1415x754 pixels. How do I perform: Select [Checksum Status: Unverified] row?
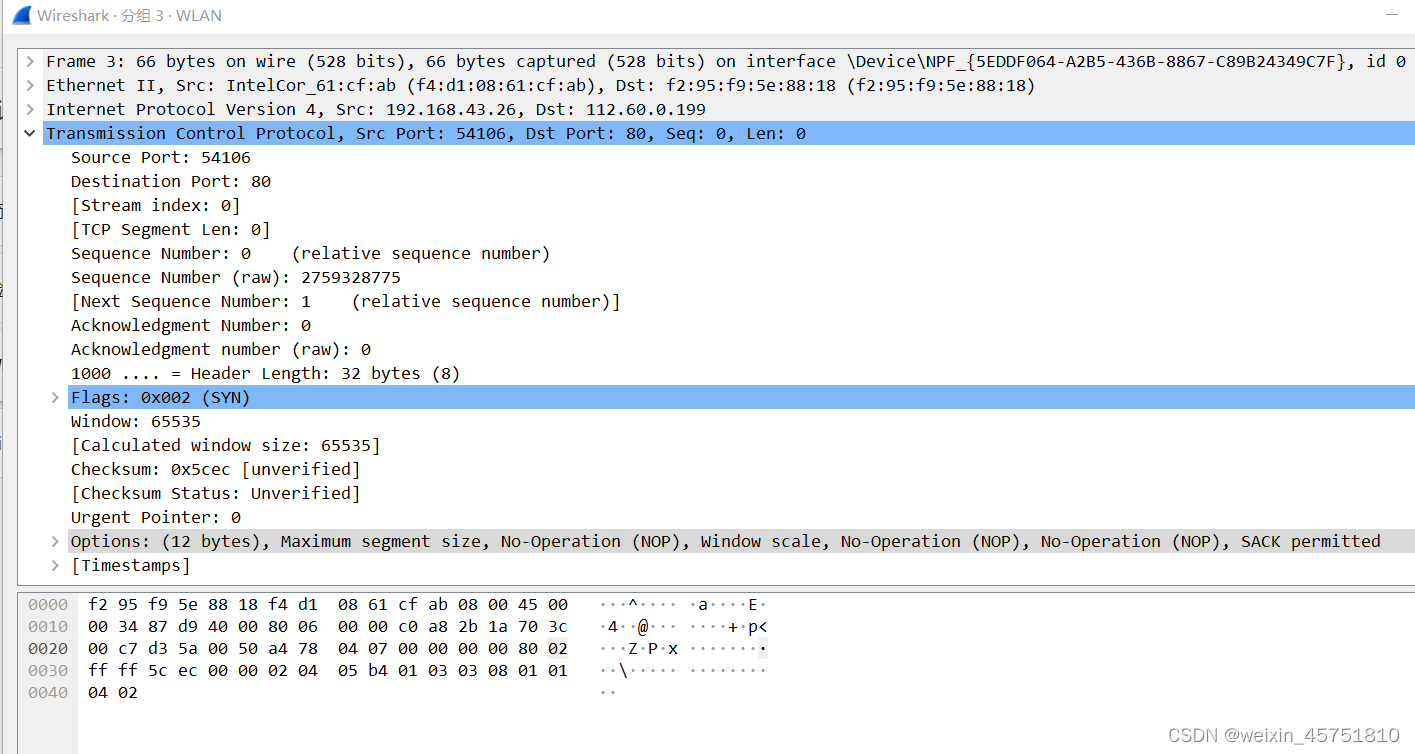coord(216,493)
